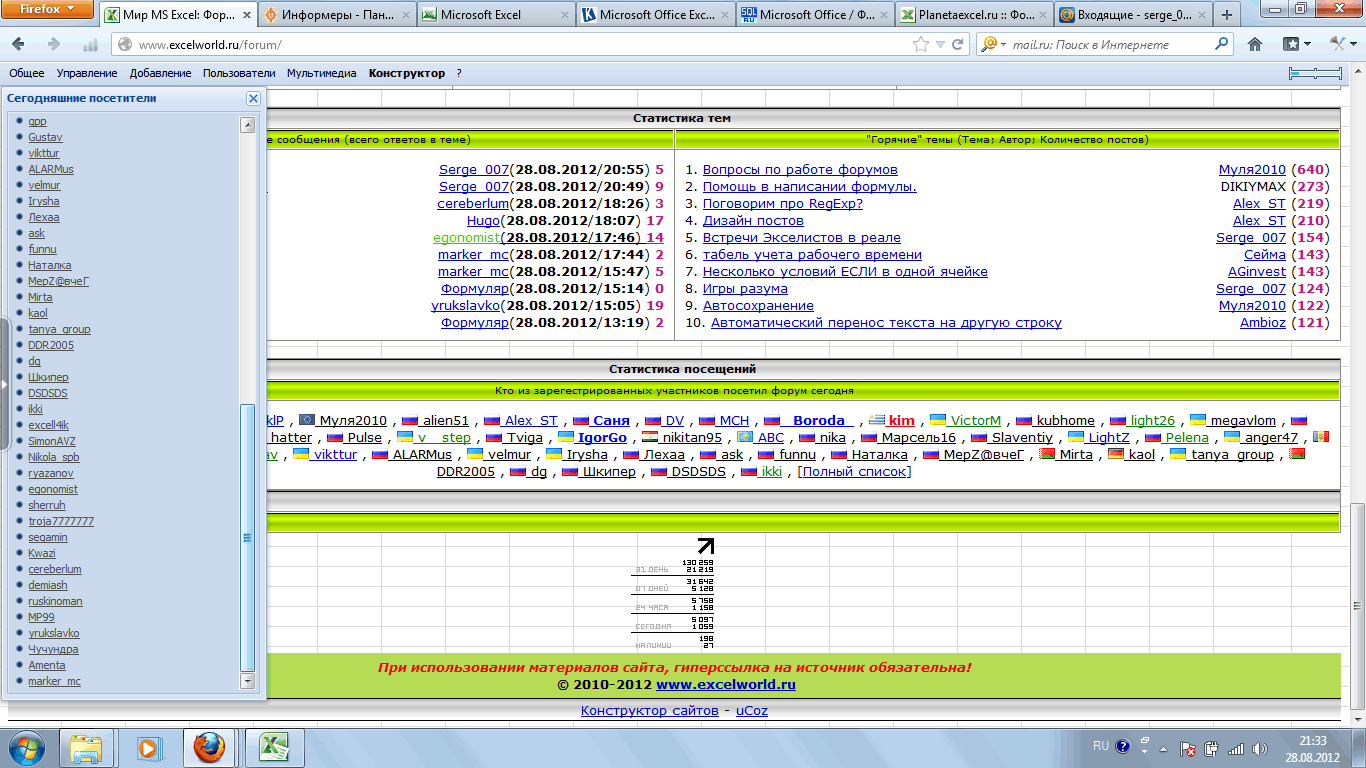Click the blue help tray icon
Viewport: 1366px width, 768px height.
coord(1123,746)
